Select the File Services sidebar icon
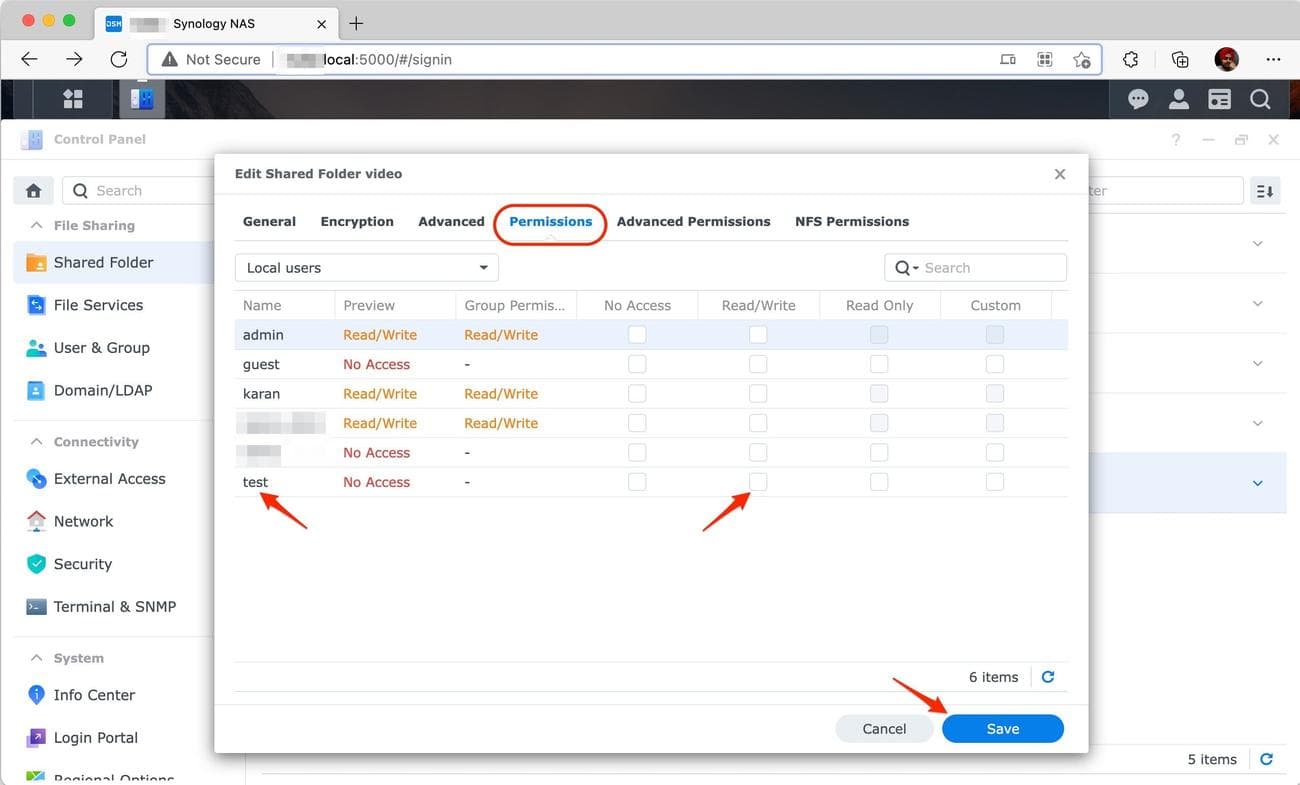1300x785 pixels. point(37,305)
